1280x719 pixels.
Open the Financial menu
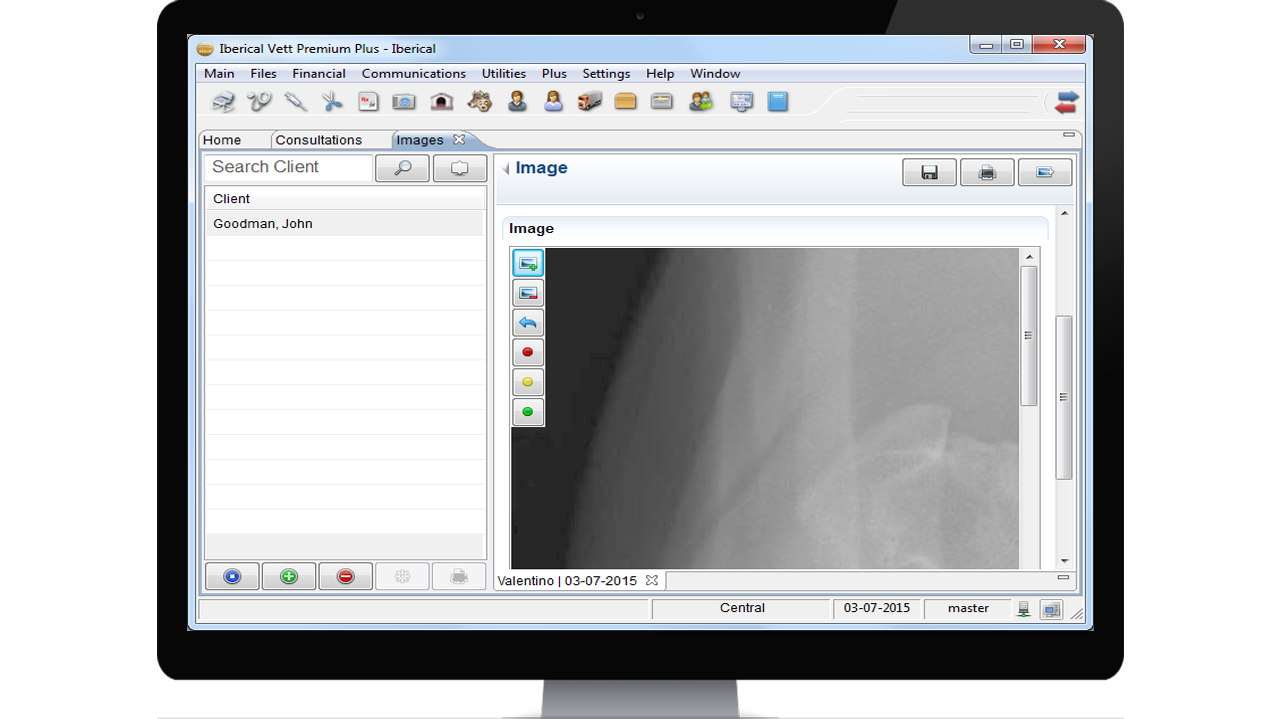(x=319, y=73)
